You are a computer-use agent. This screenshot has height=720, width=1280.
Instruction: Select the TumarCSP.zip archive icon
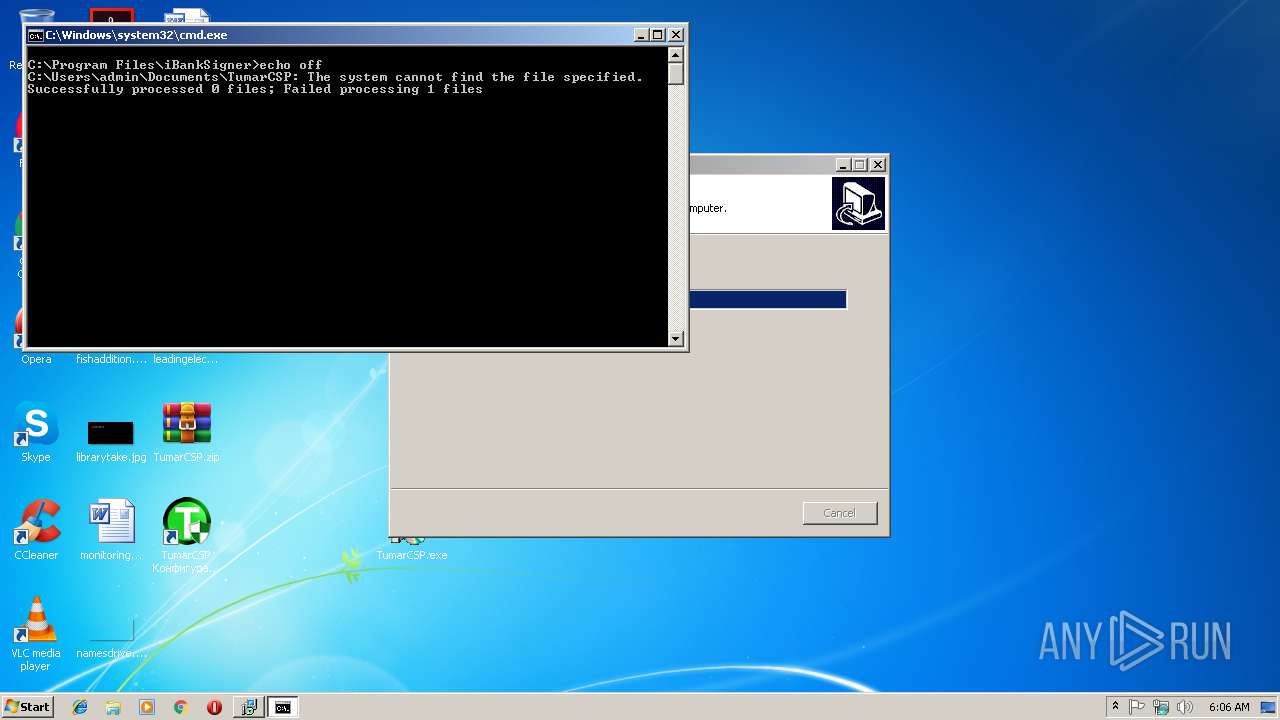[x=186, y=432]
